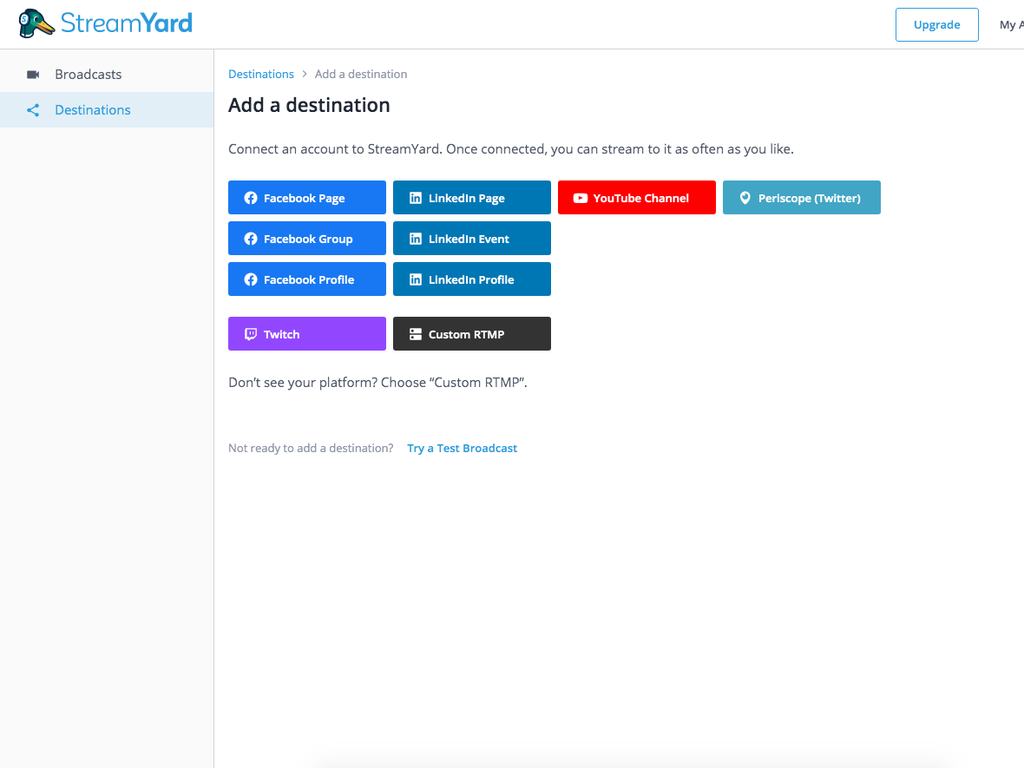Open Broadcasts in the sidebar
Image resolution: width=1024 pixels, height=768 pixels.
coord(106,74)
